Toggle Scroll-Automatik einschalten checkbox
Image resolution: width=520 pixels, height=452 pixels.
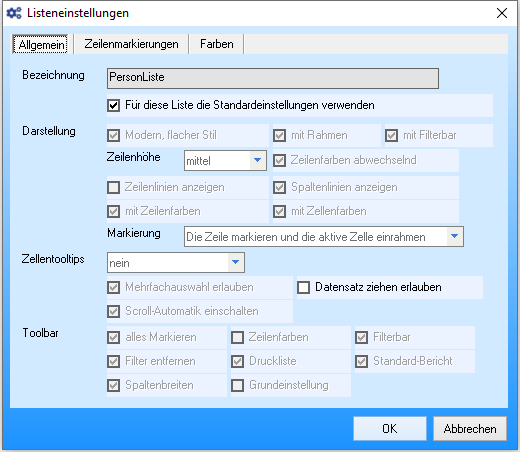(114, 311)
